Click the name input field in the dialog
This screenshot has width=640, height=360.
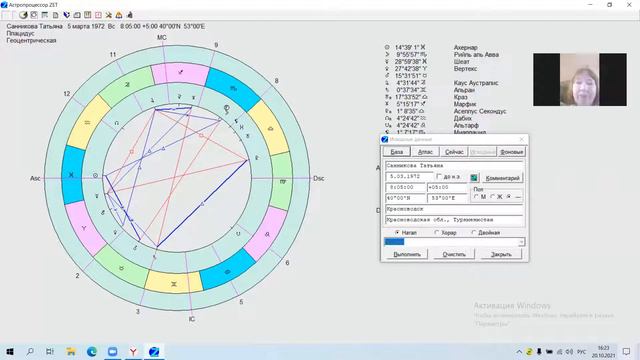[x=454, y=166]
